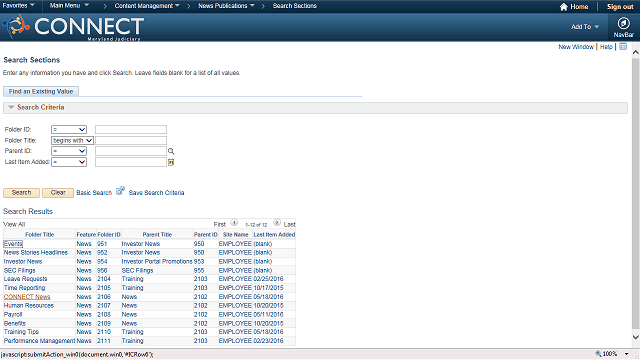
Task: Open Favorites menu
Action: [x=18, y=6]
